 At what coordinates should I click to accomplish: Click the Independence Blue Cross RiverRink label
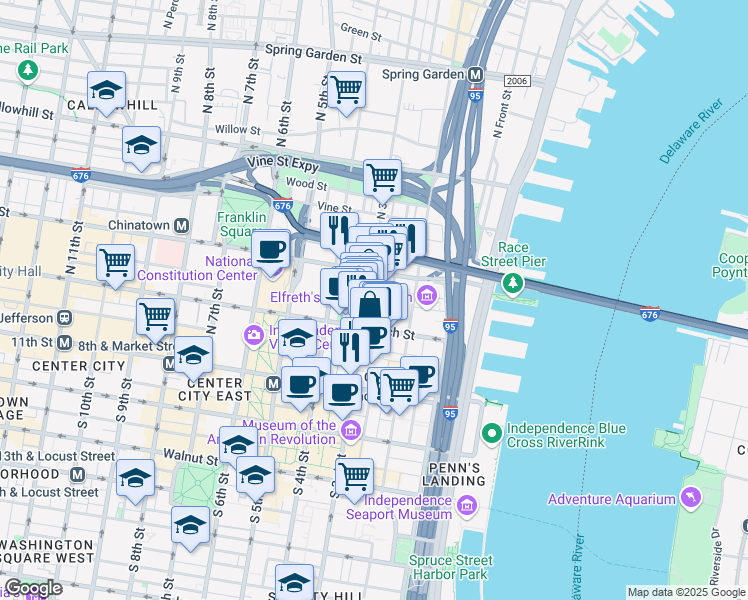point(566,435)
